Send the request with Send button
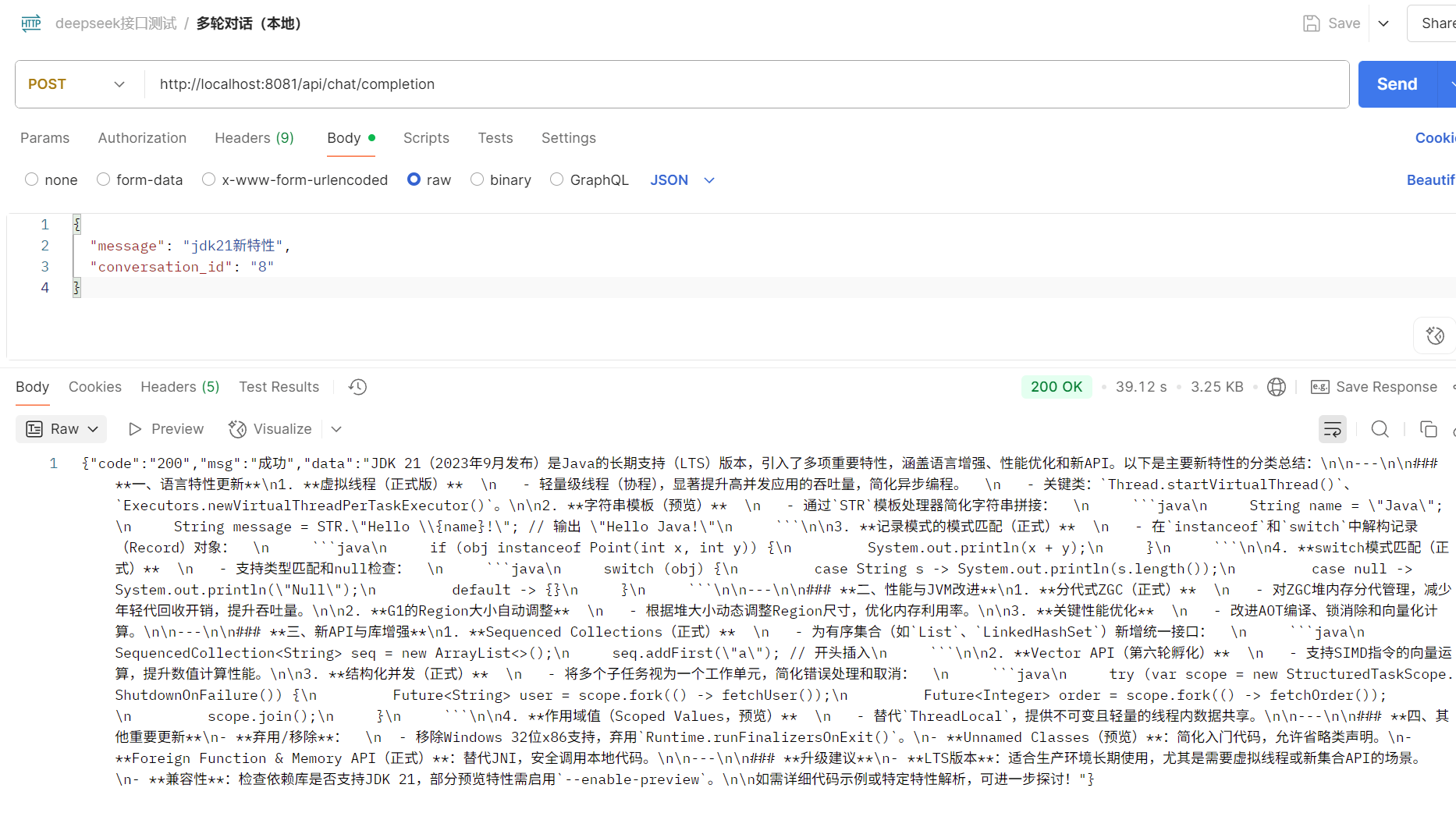 point(1397,84)
